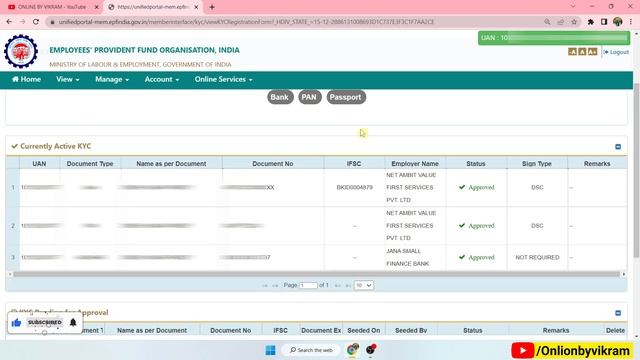Click Sign Type column header
The image size is (640, 360).
tap(537, 164)
